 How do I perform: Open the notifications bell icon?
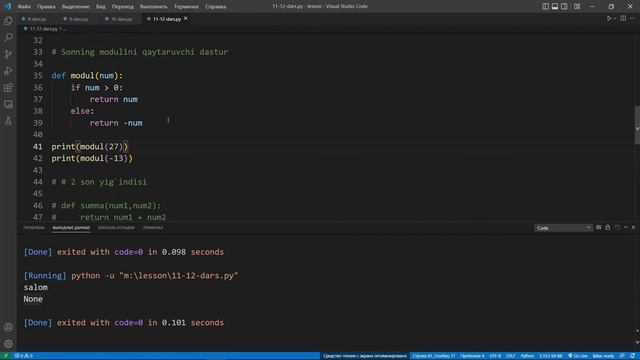click(632, 356)
